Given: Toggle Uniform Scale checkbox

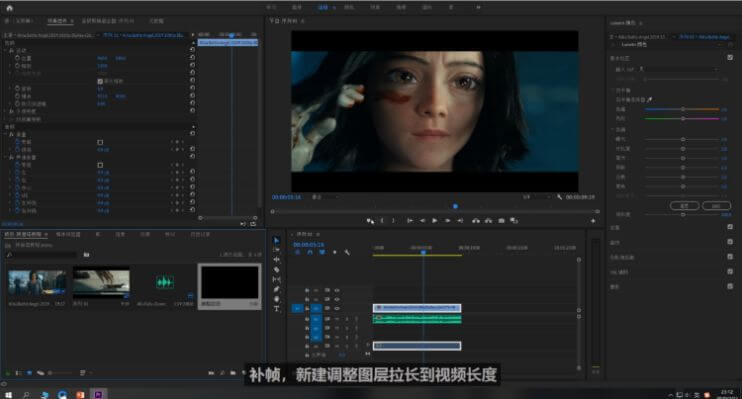Looking at the screenshot, I should pyautogui.click(x=100, y=81).
